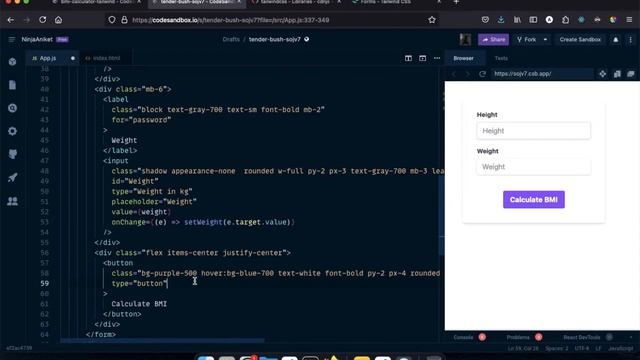
Task: Open the Explorer file icon in sidebar
Action: click(13, 85)
